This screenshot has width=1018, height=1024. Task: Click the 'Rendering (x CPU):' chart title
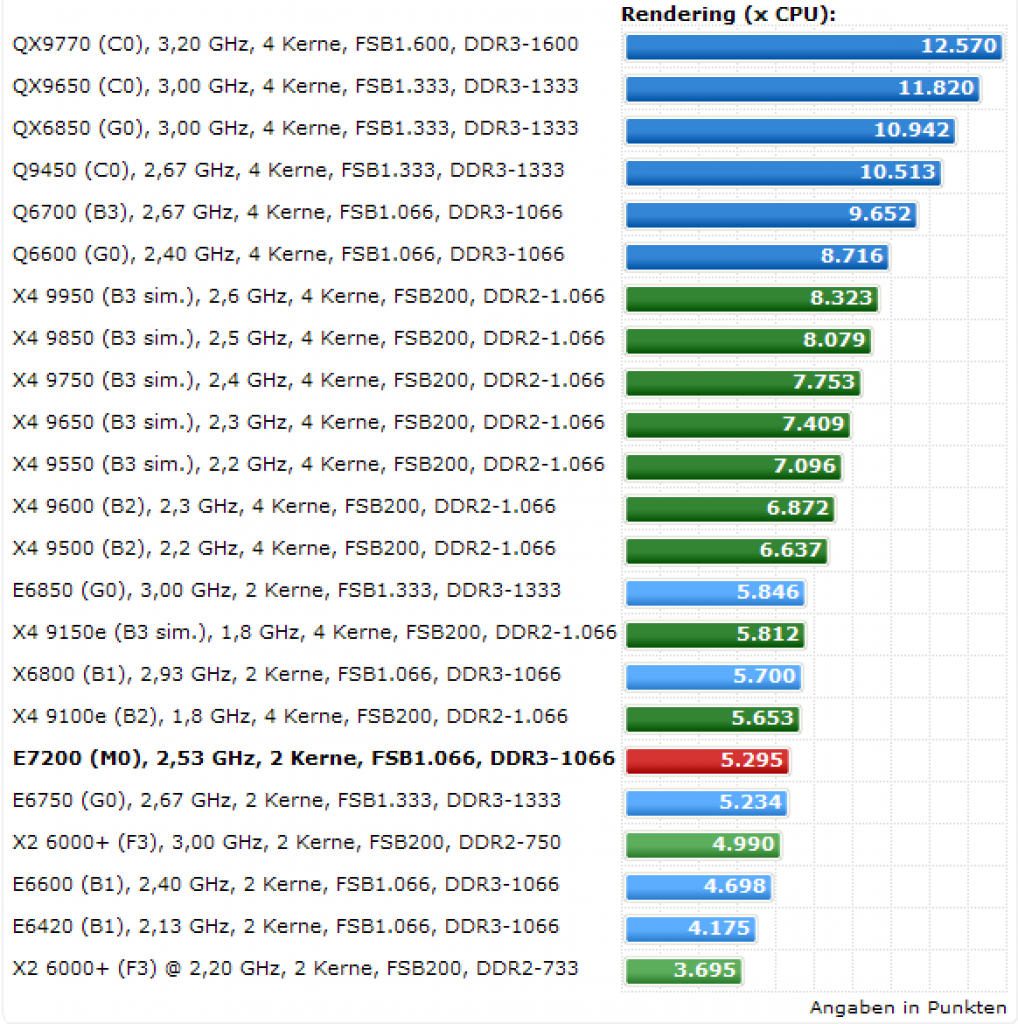click(728, 14)
